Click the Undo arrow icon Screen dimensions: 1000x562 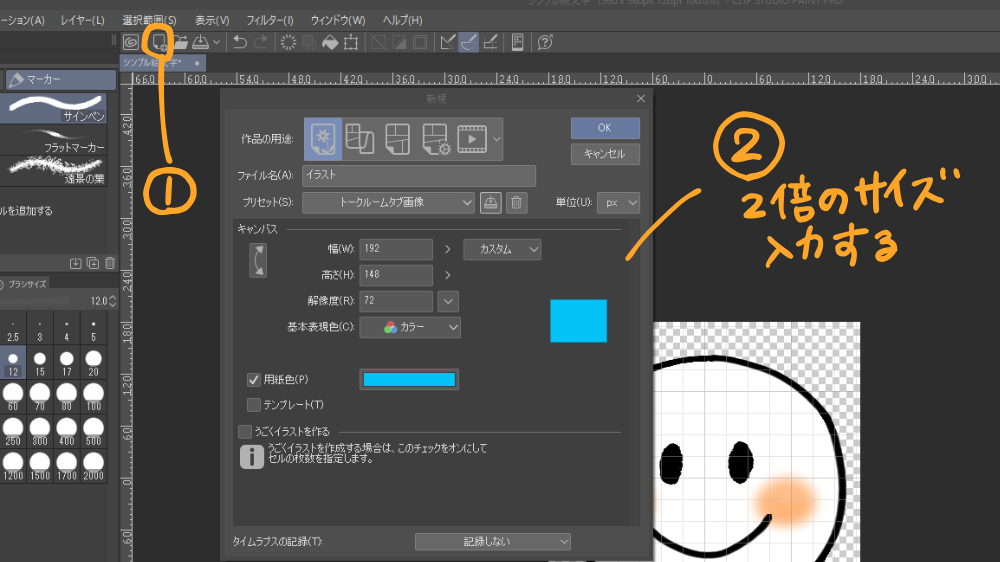pyautogui.click(x=240, y=42)
